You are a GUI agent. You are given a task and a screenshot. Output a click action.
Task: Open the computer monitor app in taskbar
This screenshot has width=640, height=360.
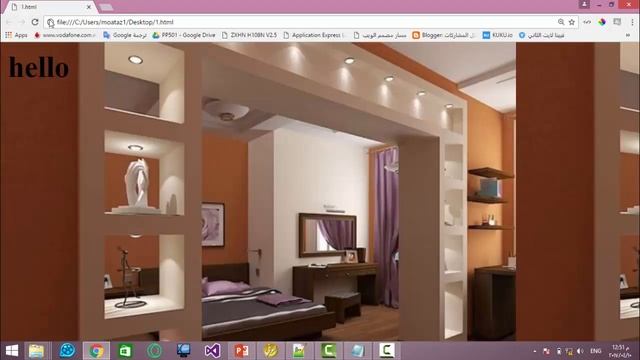pos(183,351)
